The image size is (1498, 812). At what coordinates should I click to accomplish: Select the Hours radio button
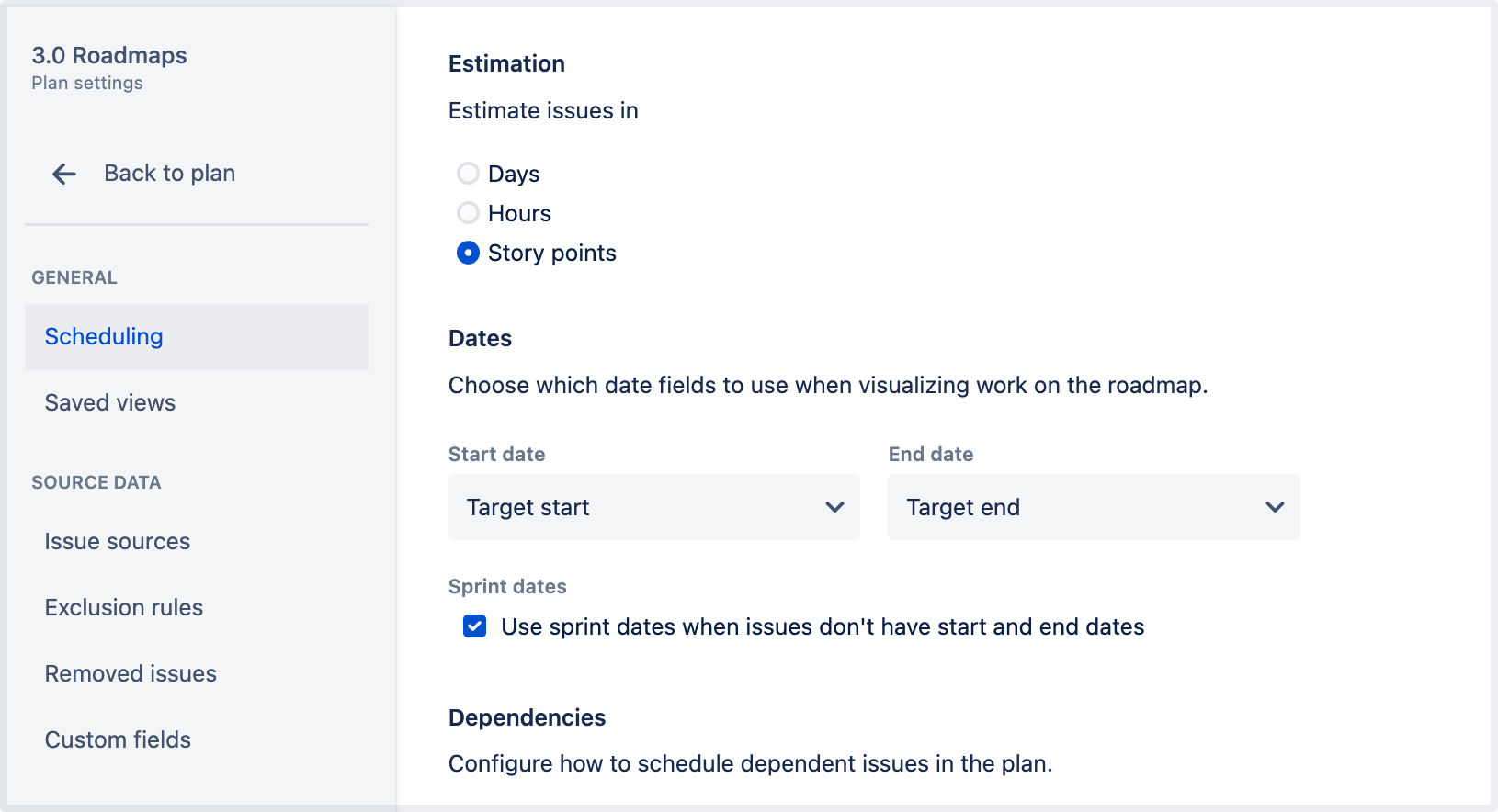(x=468, y=212)
